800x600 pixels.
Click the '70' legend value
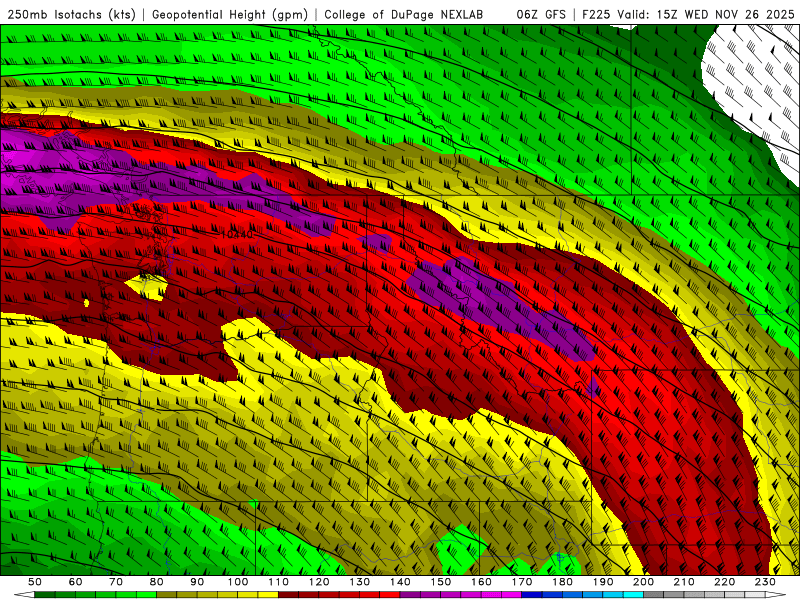(116, 582)
